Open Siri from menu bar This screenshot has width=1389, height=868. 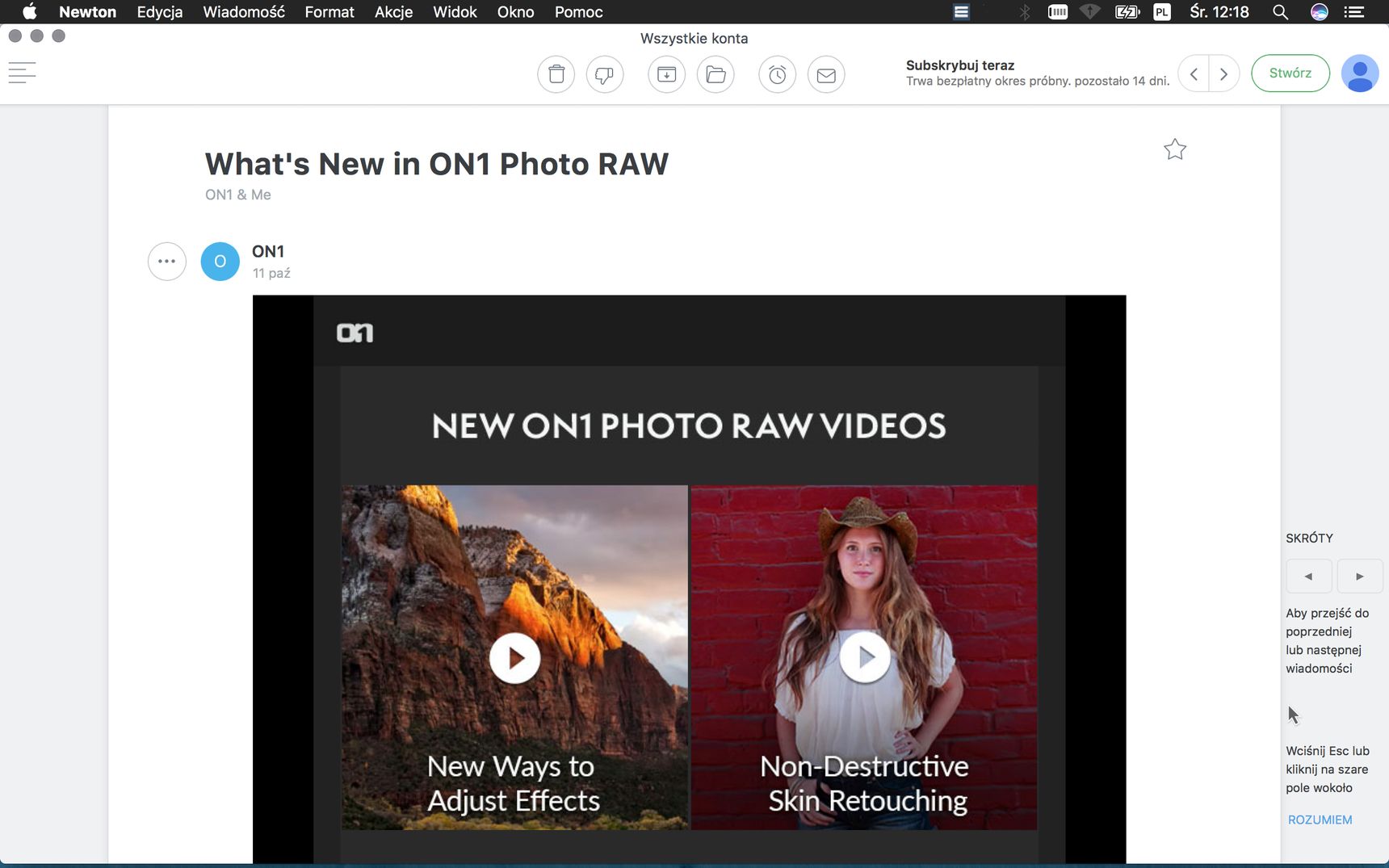[1320, 12]
